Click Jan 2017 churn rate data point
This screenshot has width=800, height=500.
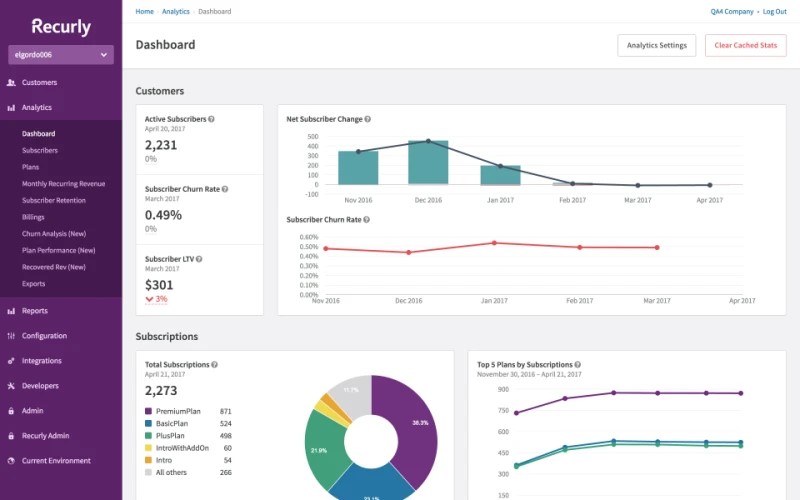tap(494, 243)
